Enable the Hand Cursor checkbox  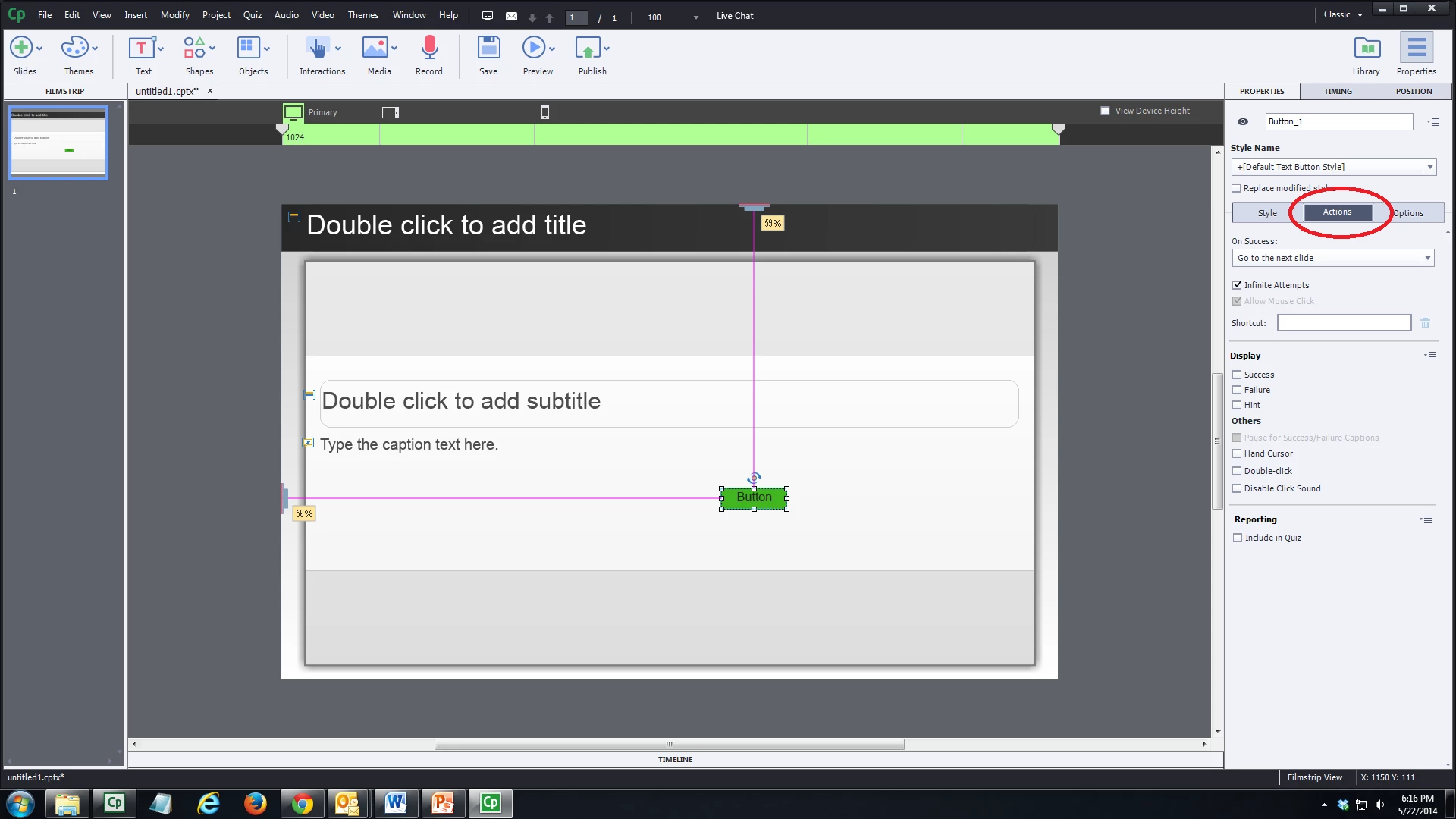tap(1237, 453)
